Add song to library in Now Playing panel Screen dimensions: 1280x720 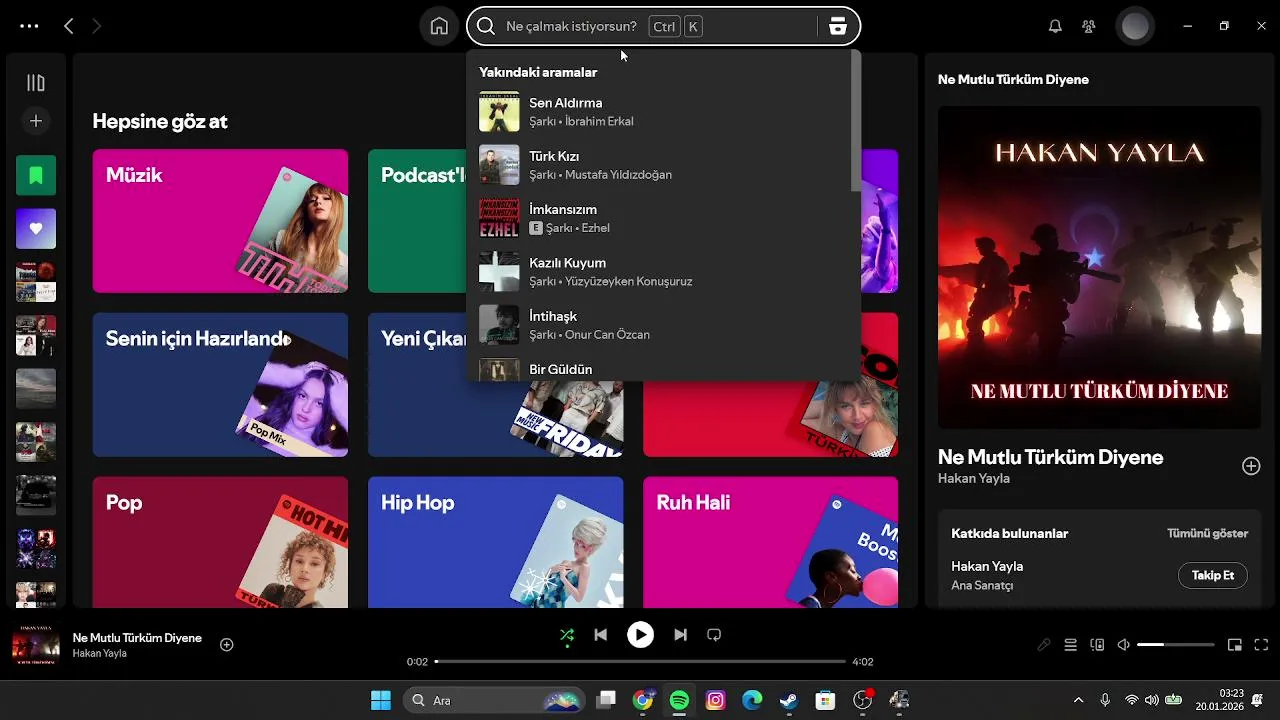(x=1251, y=466)
